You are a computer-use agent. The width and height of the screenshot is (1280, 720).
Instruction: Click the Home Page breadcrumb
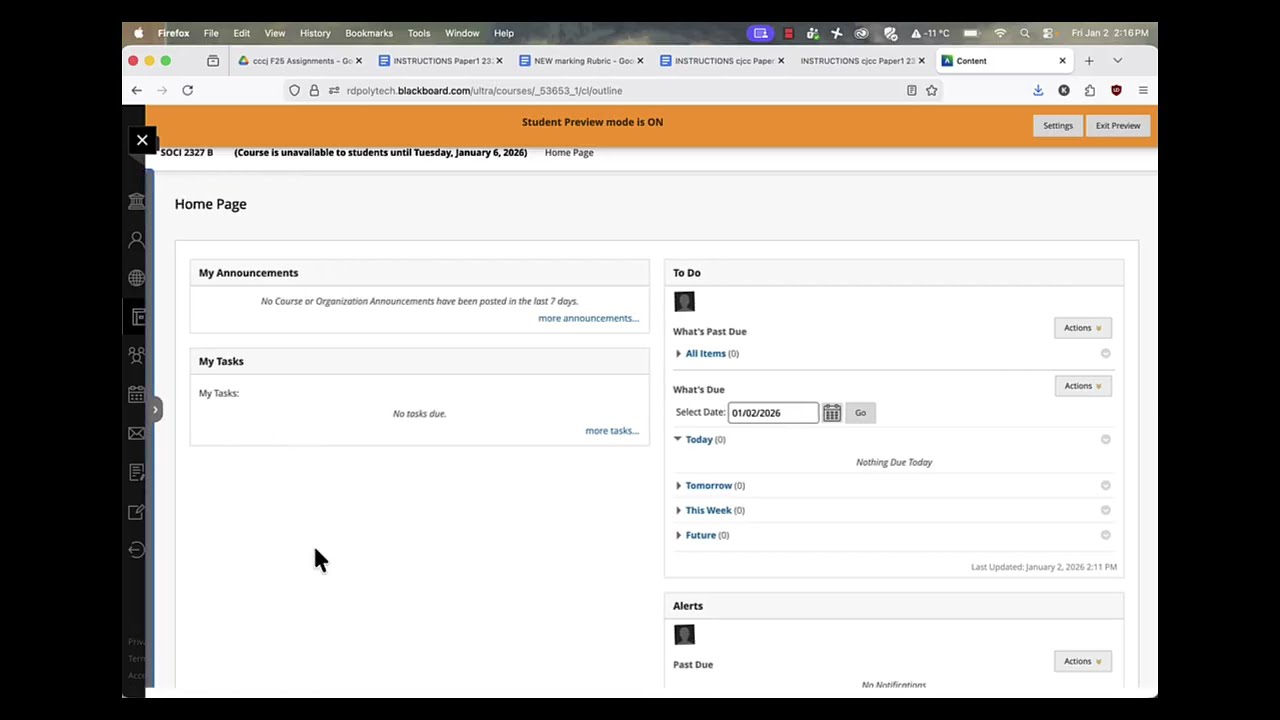coord(569,153)
